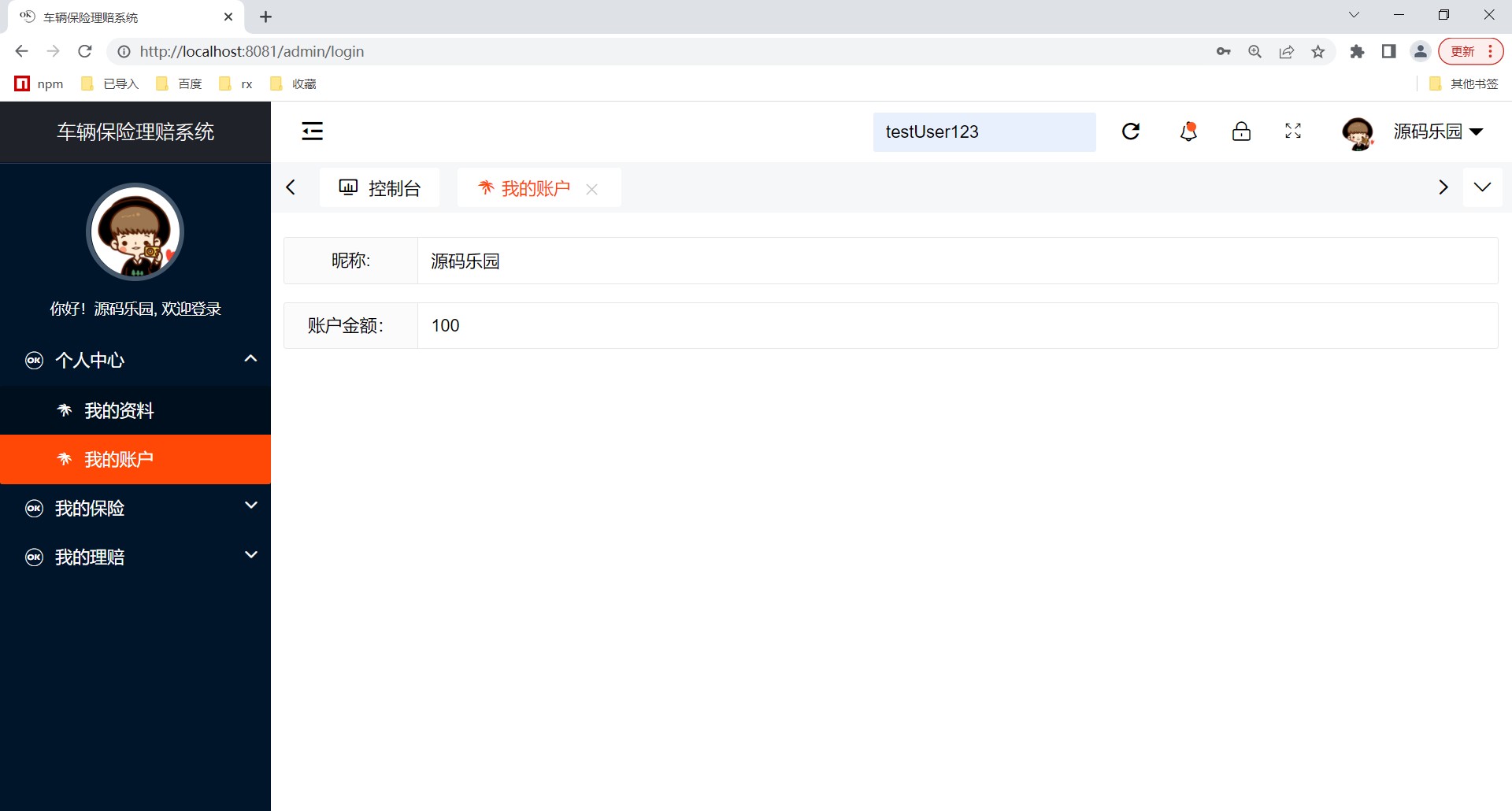Click the zoom magnifier icon in address bar
This screenshot has height=811, width=1512.
point(1254,51)
